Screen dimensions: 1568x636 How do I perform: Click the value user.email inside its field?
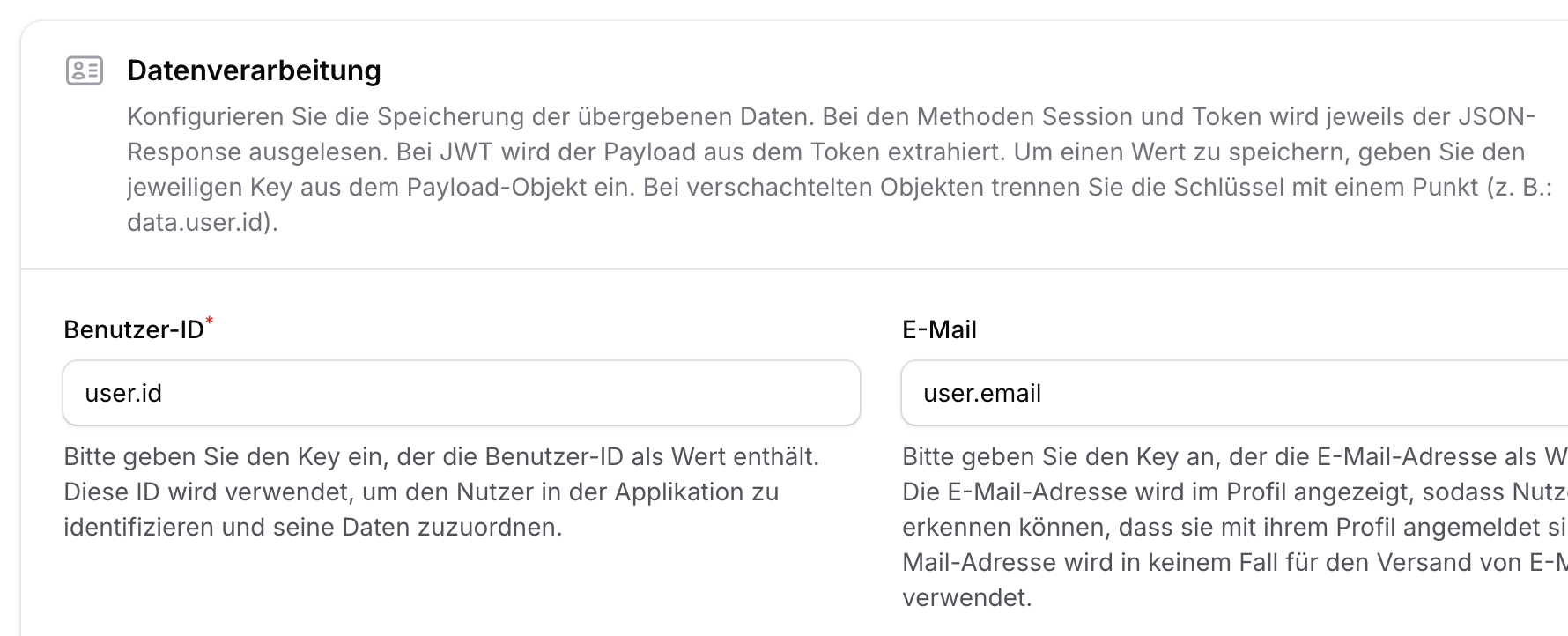(x=982, y=393)
